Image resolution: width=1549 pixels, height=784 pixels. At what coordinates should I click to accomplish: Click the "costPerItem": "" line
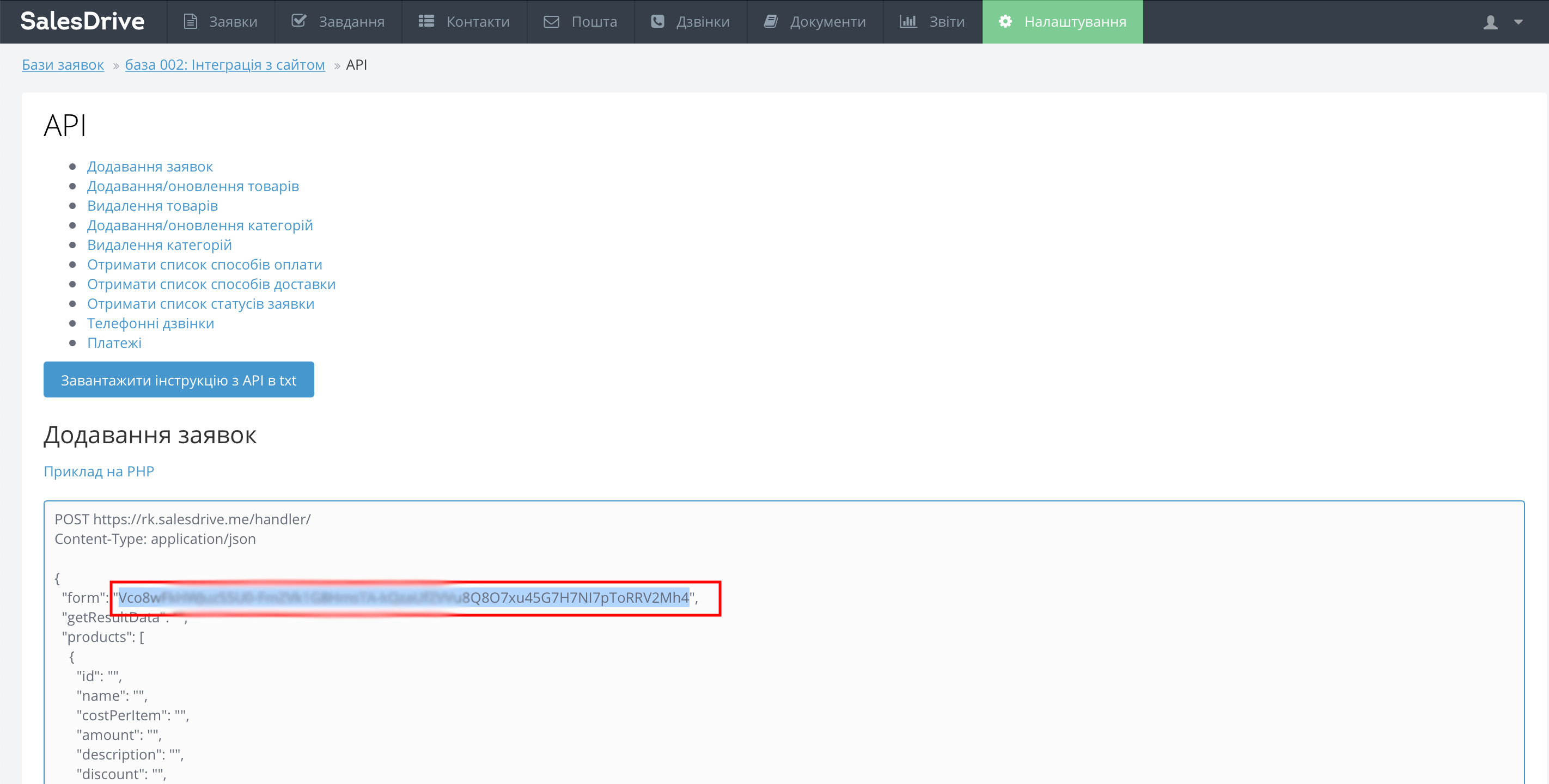click(133, 715)
